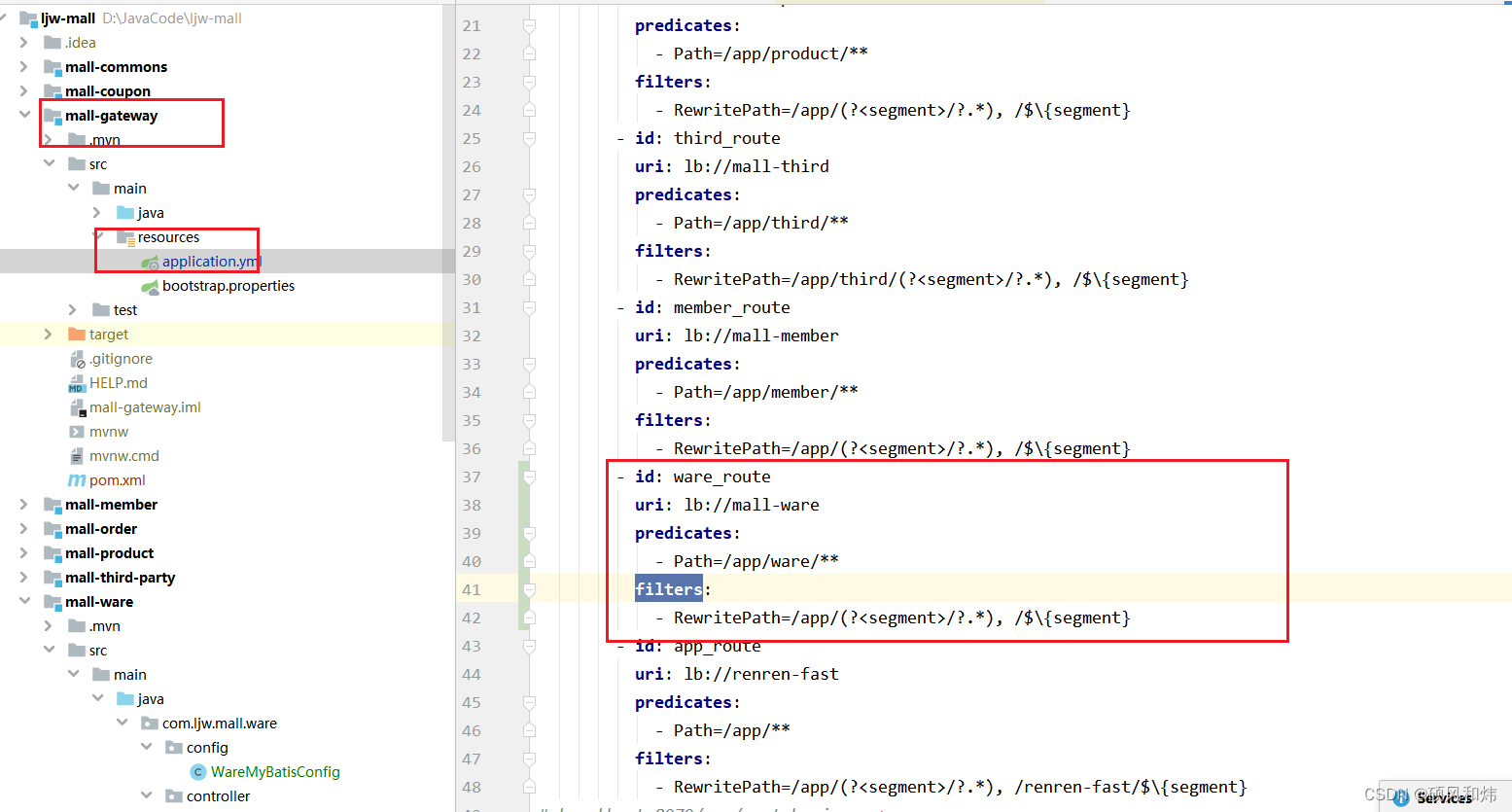The image size is (1512, 812).
Task: Expand the java folder under mall-gateway main
Action: [97, 212]
